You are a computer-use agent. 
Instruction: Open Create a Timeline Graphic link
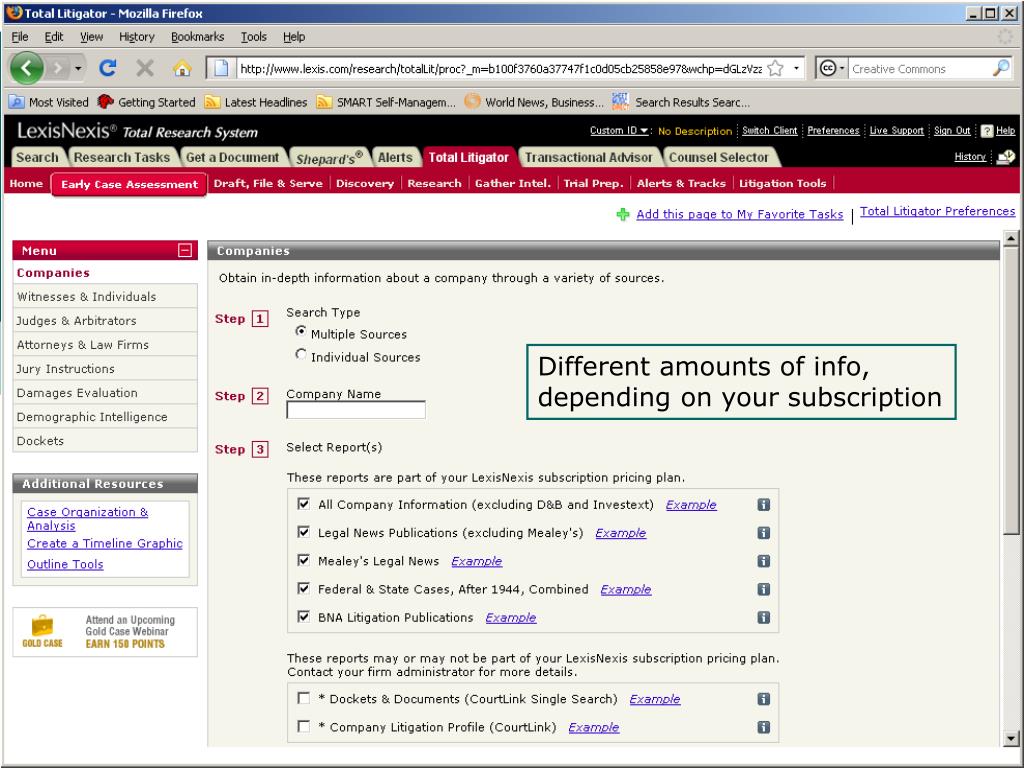(x=104, y=543)
